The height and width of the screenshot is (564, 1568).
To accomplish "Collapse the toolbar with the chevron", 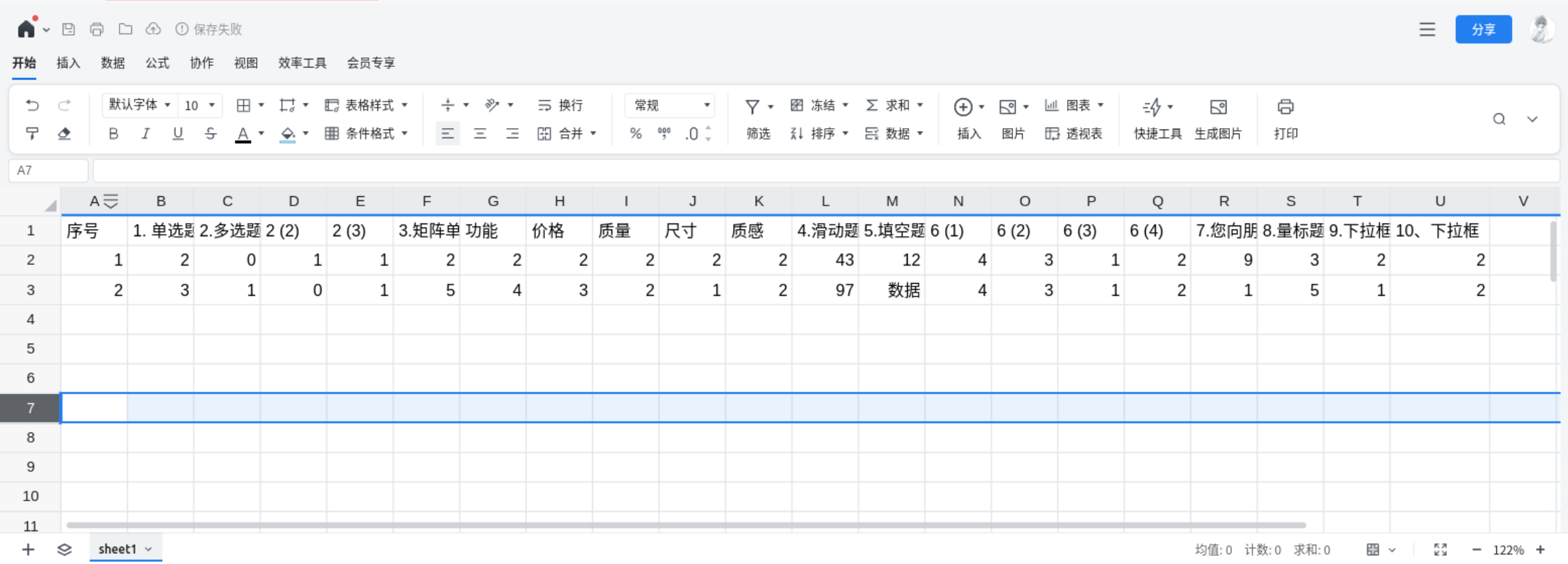I will (x=1532, y=119).
